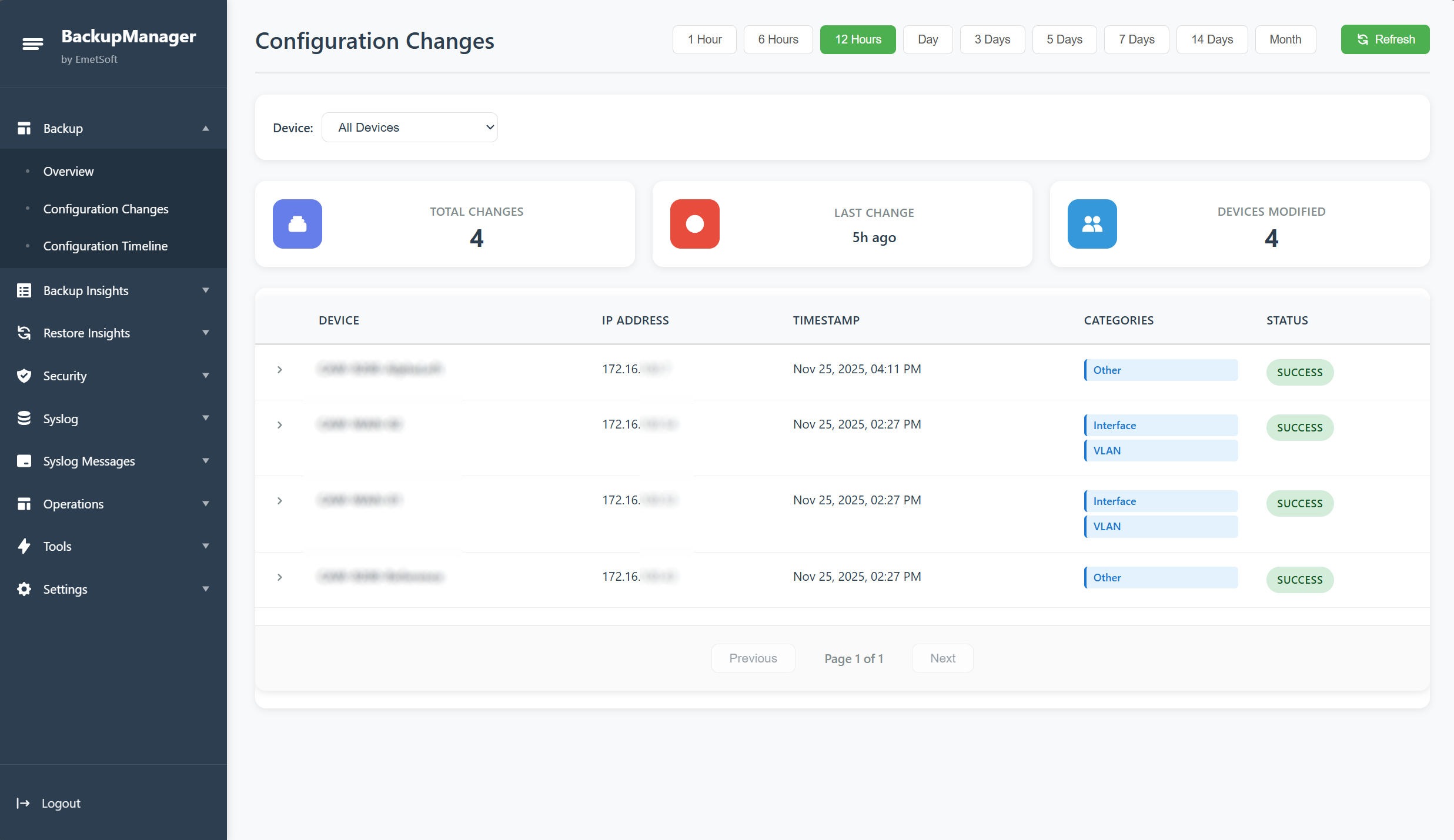Click the Logout arrow icon
The image size is (1454, 840).
24,803
